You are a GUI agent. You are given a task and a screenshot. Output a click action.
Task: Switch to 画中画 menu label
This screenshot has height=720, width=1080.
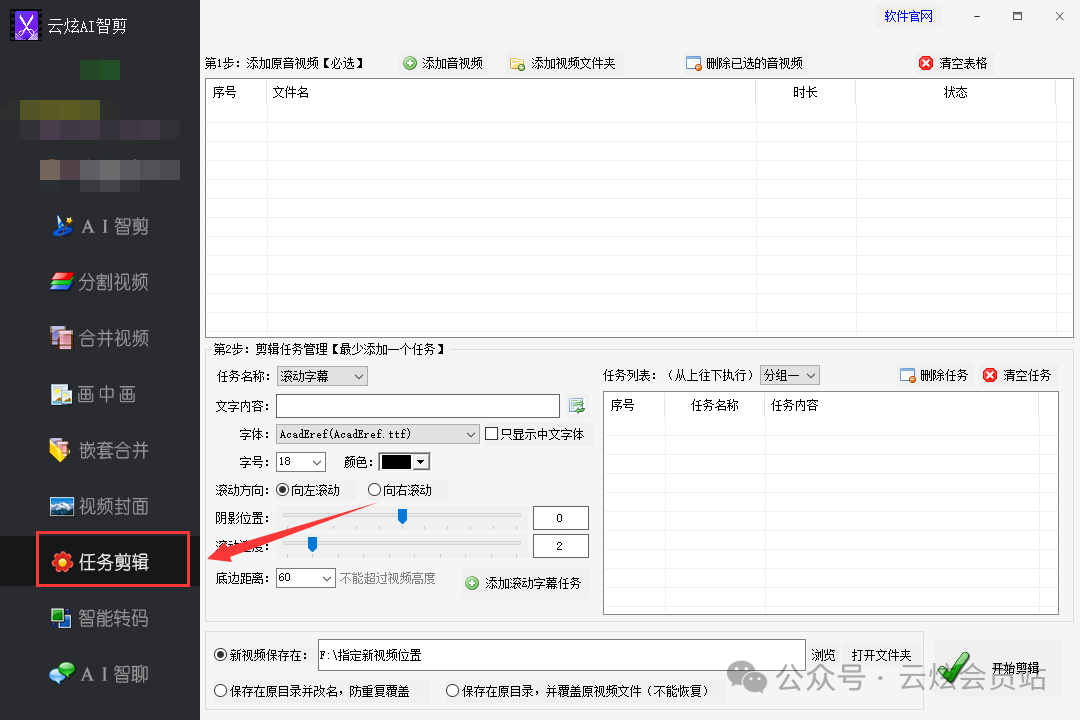click(107, 394)
